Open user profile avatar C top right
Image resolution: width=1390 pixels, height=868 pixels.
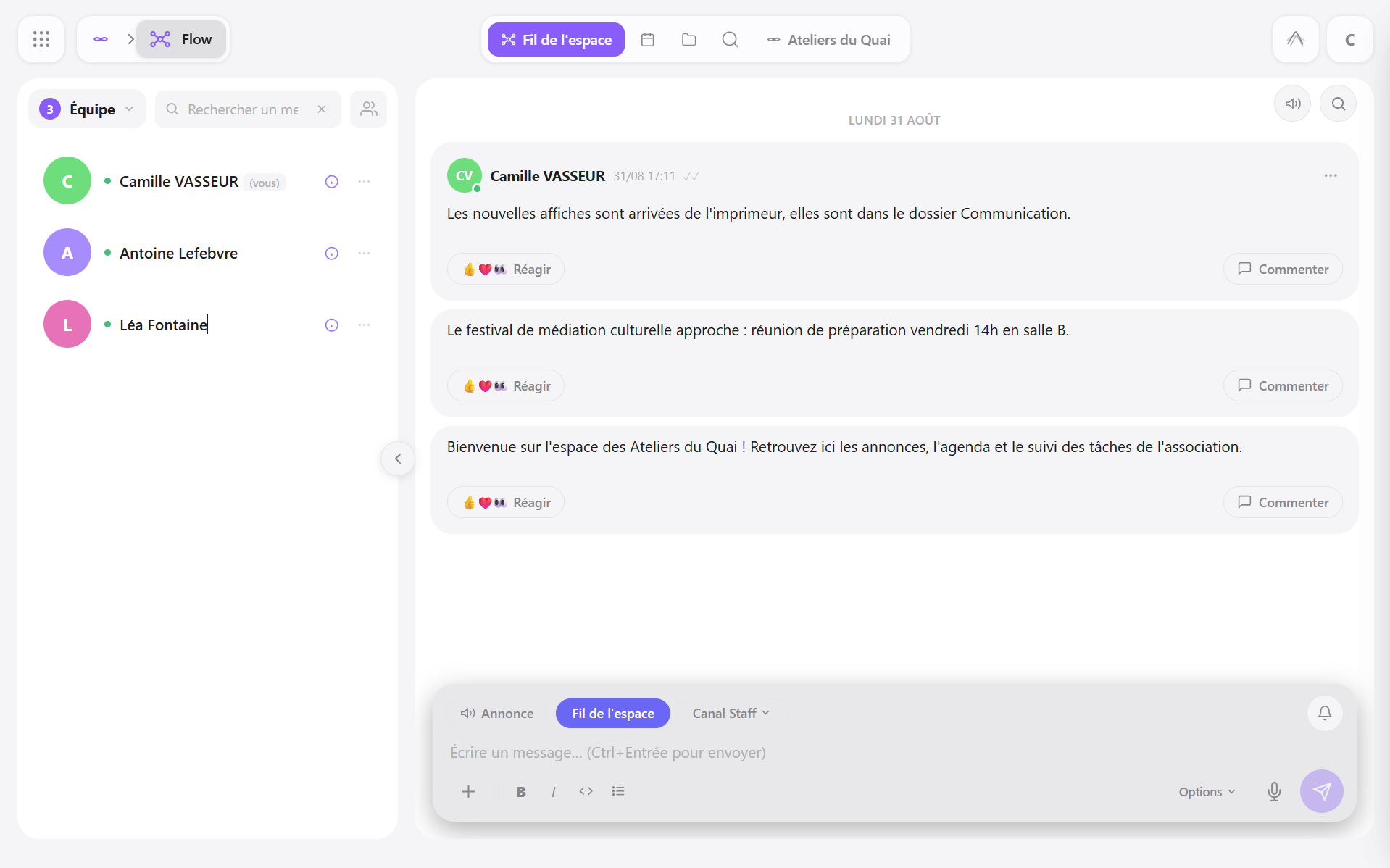click(x=1349, y=39)
